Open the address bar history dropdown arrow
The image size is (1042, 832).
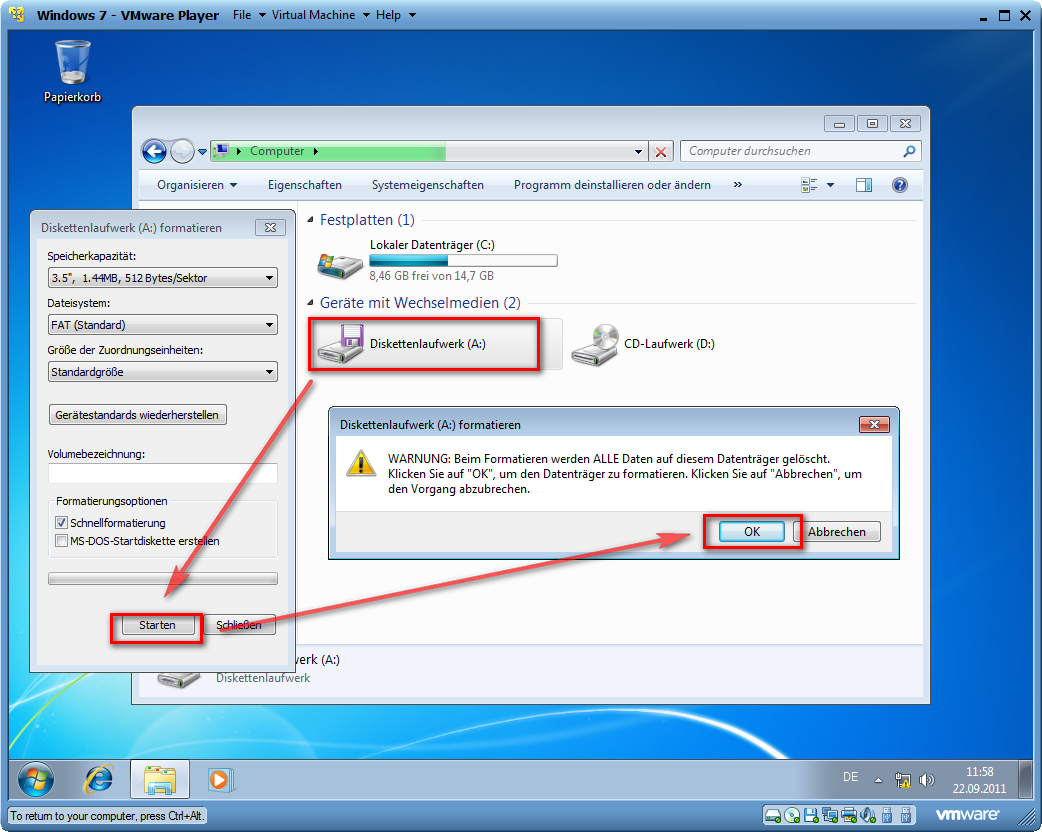pyautogui.click(x=638, y=152)
